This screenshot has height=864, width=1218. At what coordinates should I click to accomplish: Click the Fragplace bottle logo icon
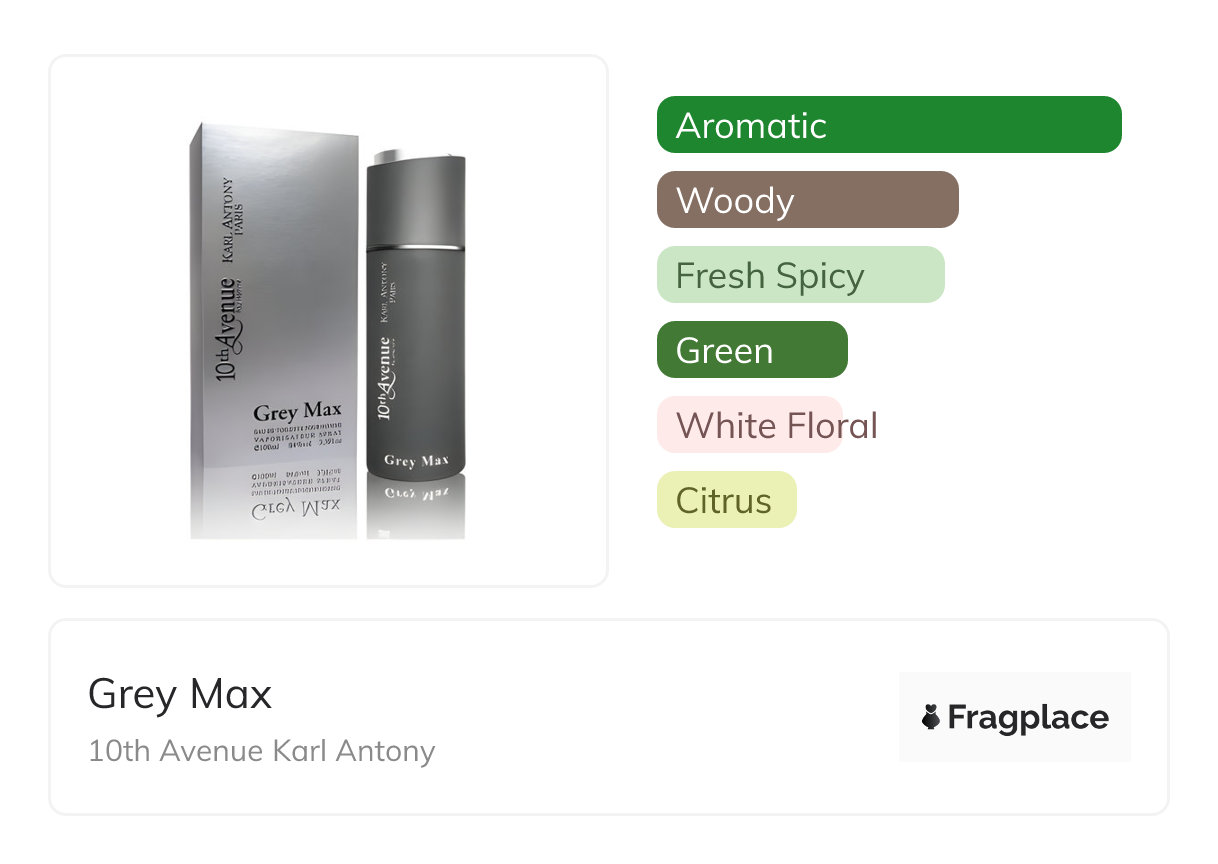[931, 717]
